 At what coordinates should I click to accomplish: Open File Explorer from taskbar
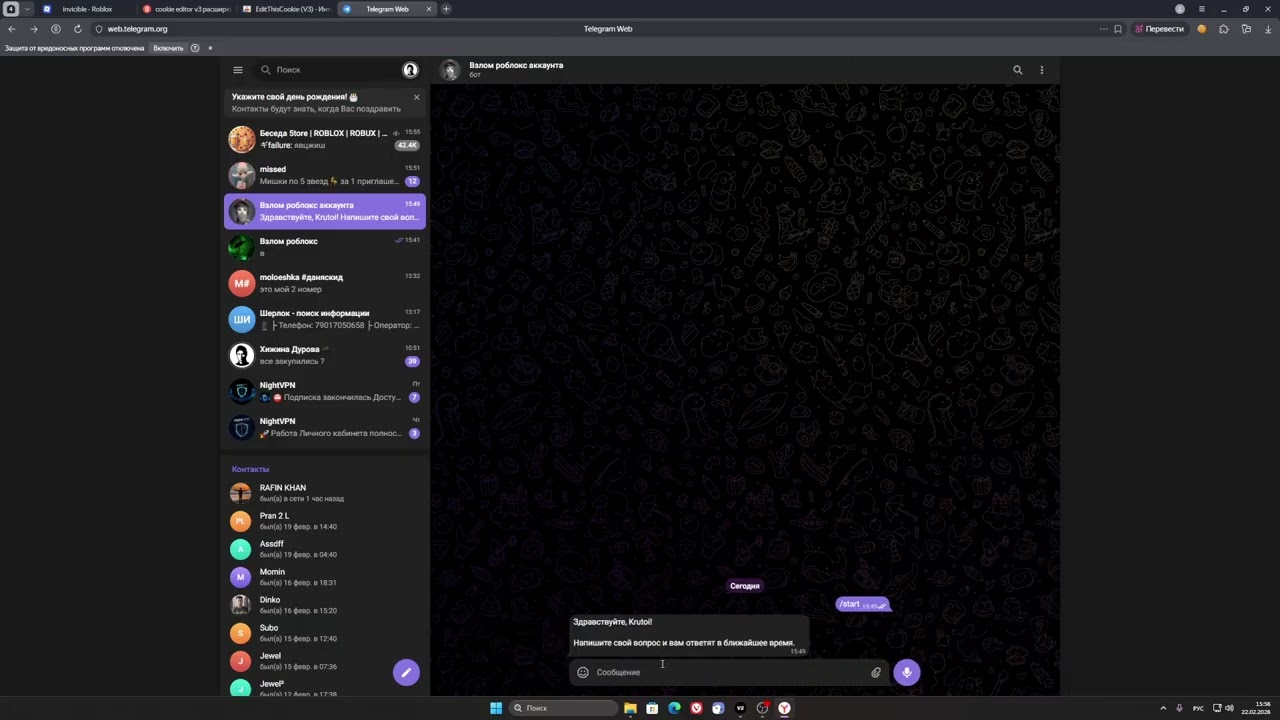click(630, 708)
